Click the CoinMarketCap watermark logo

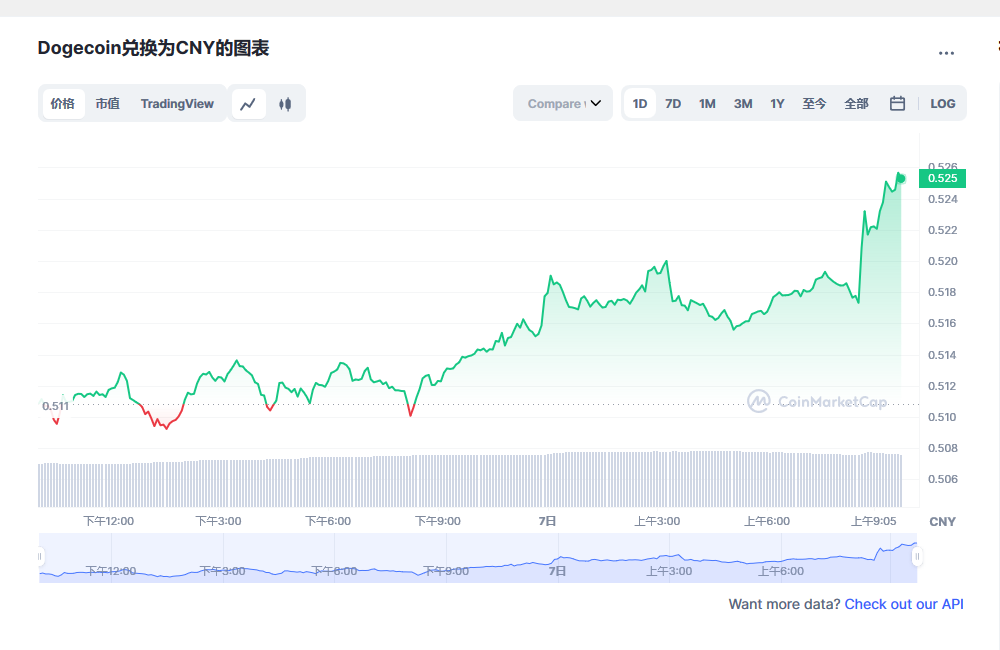[817, 402]
